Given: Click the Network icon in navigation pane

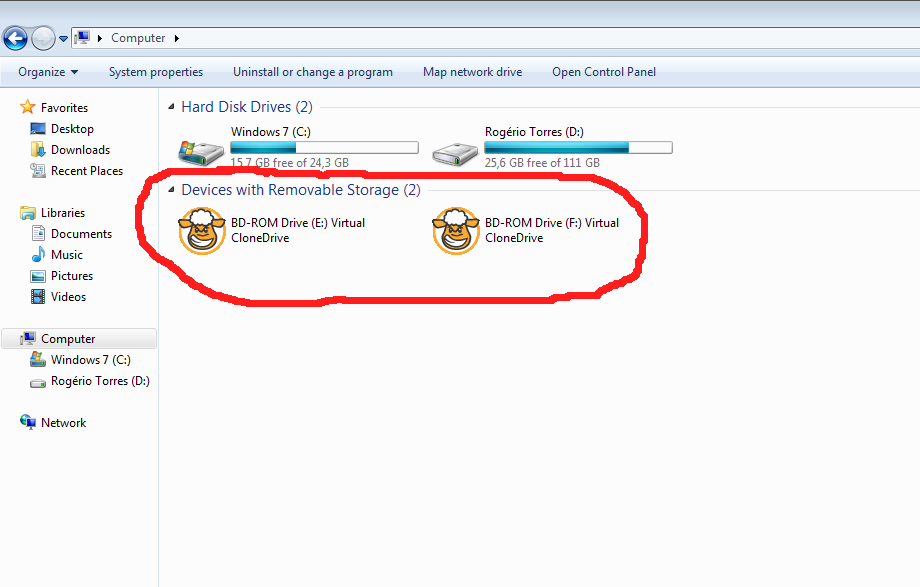Looking at the screenshot, I should (28, 423).
